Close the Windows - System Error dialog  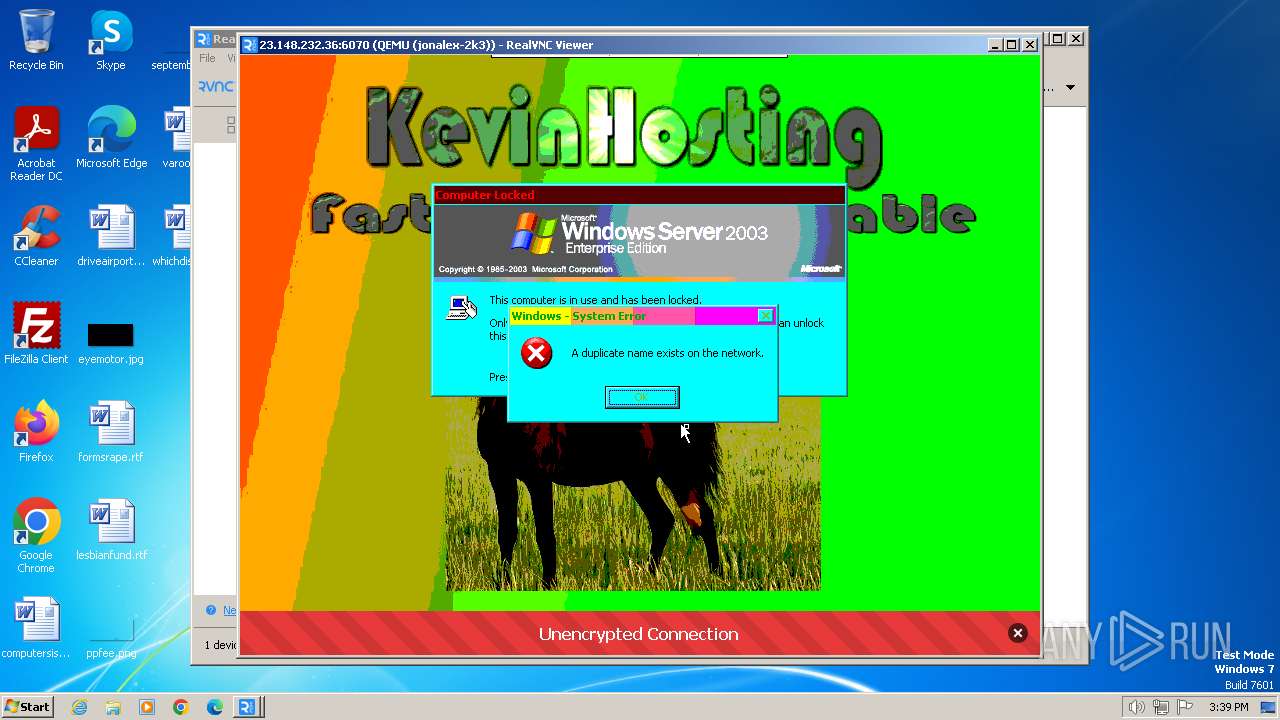tap(765, 316)
